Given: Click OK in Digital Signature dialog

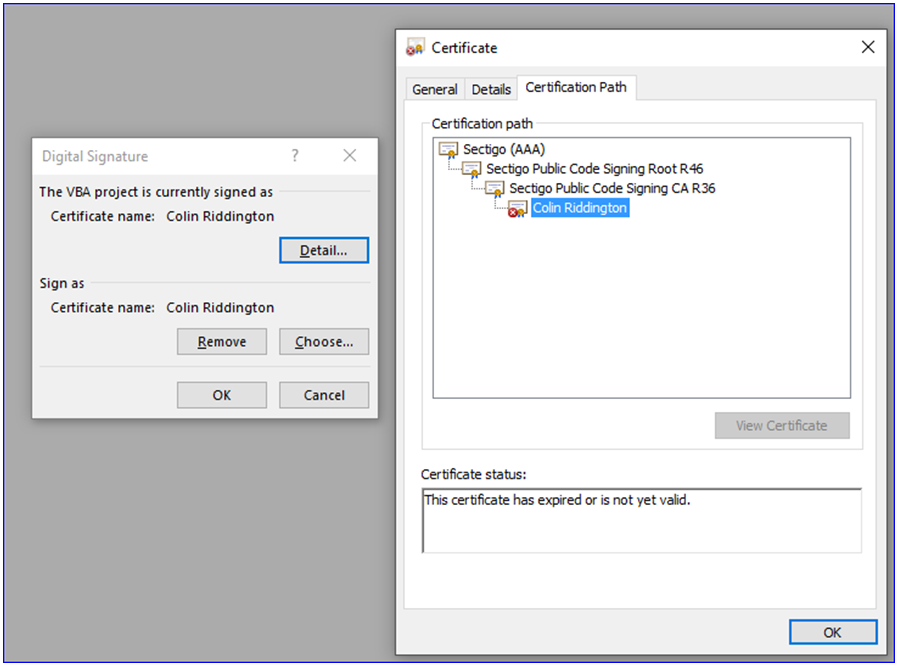Looking at the screenshot, I should point(222,395).
